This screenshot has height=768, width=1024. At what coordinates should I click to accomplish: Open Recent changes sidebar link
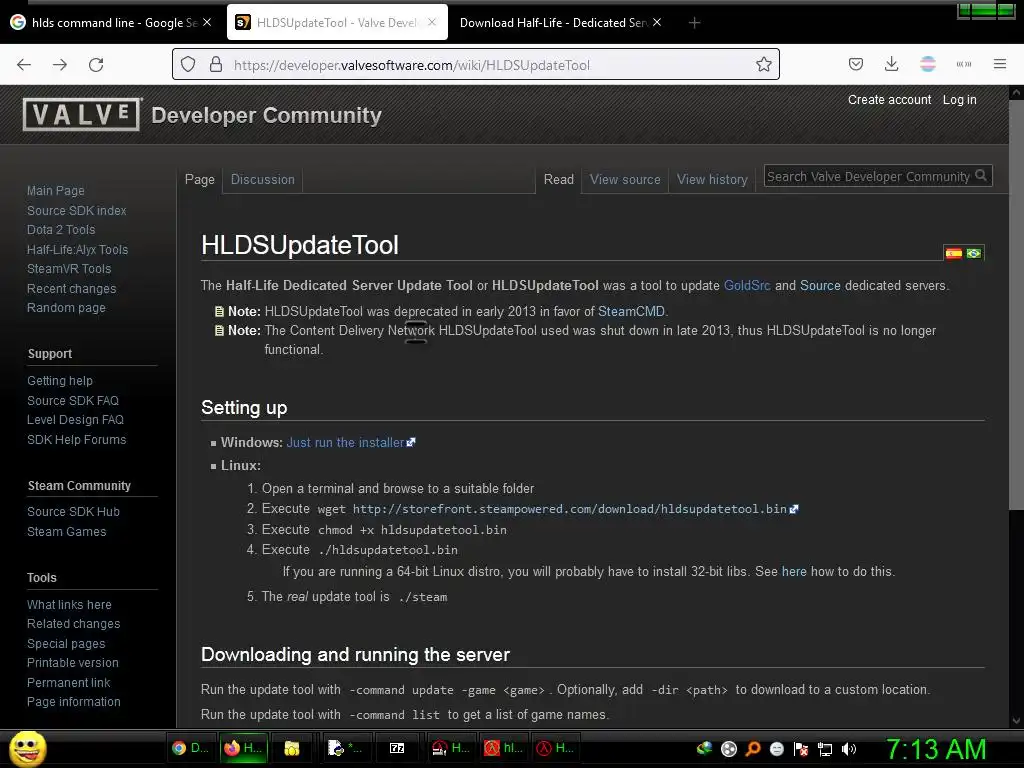71,289
